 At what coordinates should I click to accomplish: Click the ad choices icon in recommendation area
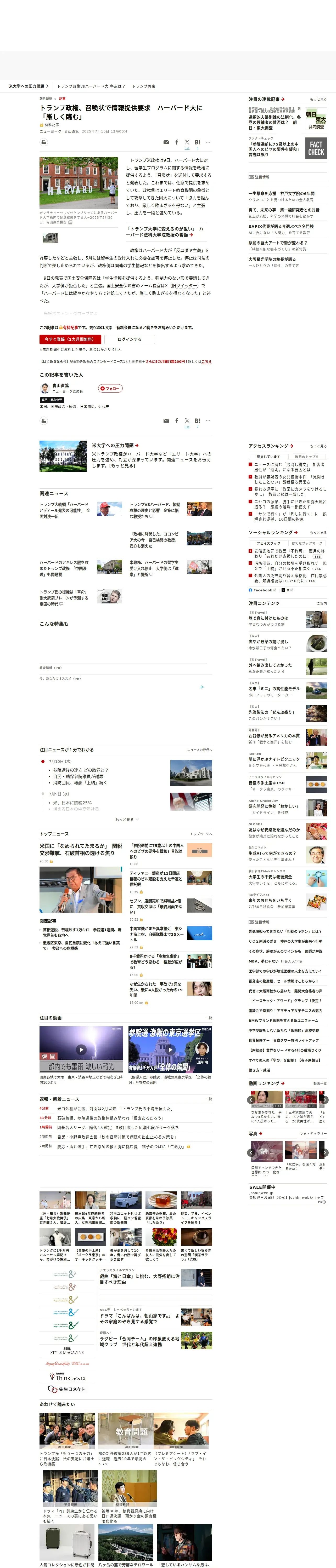203,687
